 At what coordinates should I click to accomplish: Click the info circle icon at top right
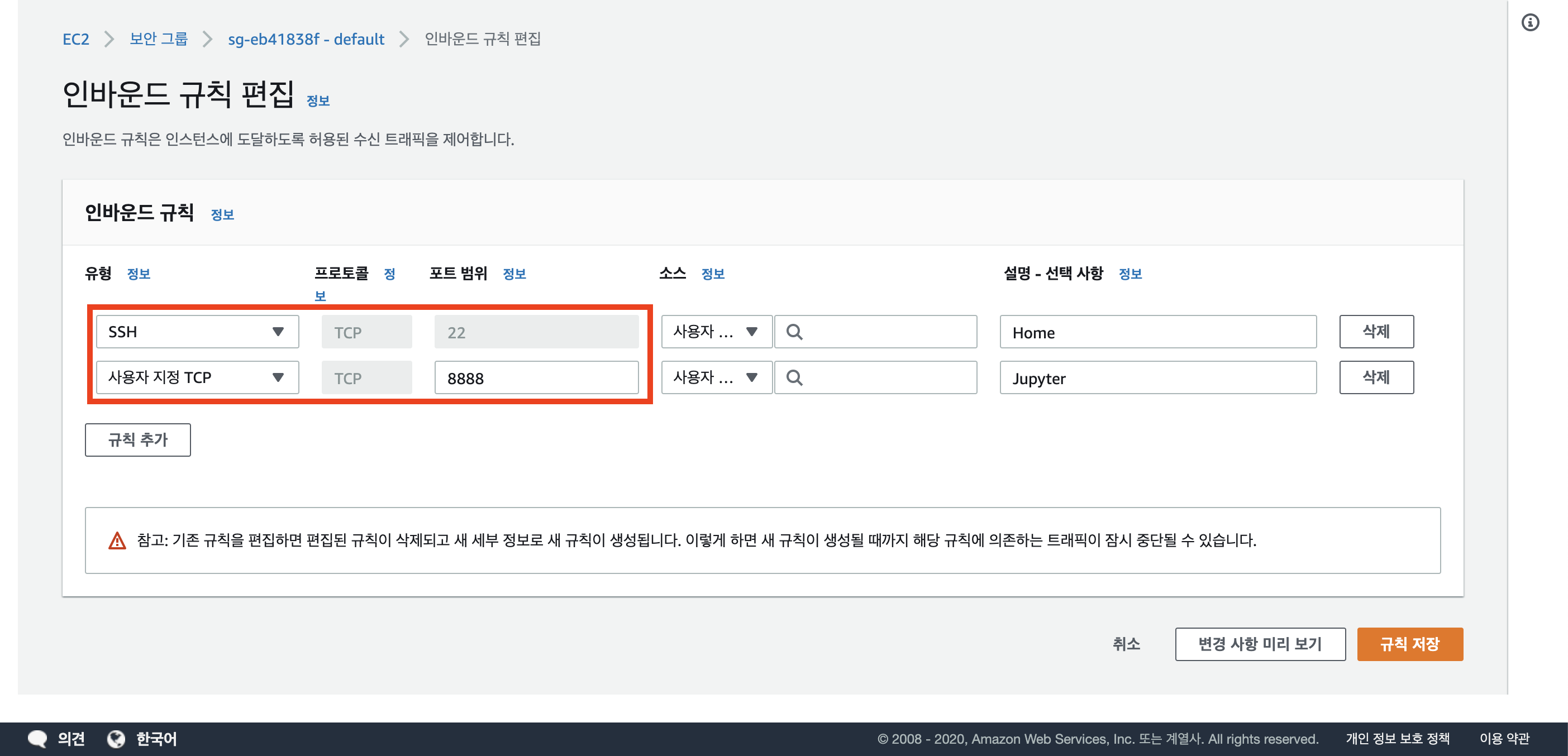[x=1529, y=22]
